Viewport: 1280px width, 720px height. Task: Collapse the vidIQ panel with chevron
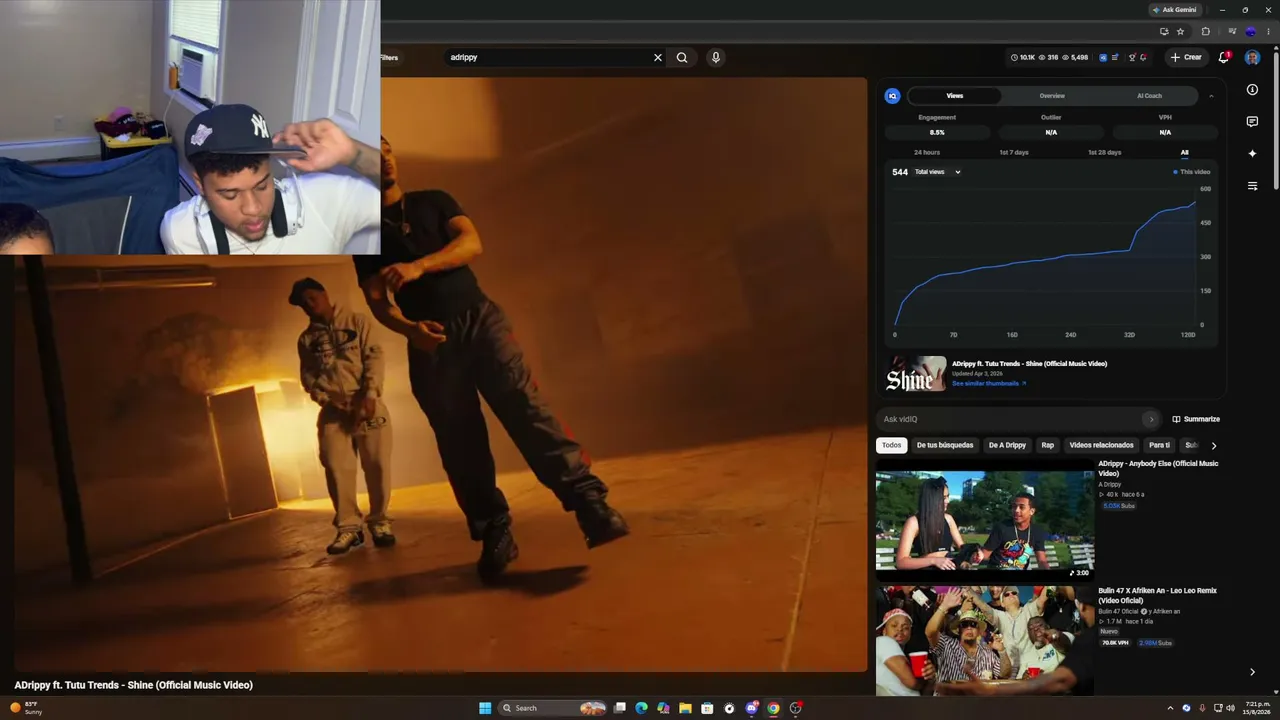pos(1211,96)
